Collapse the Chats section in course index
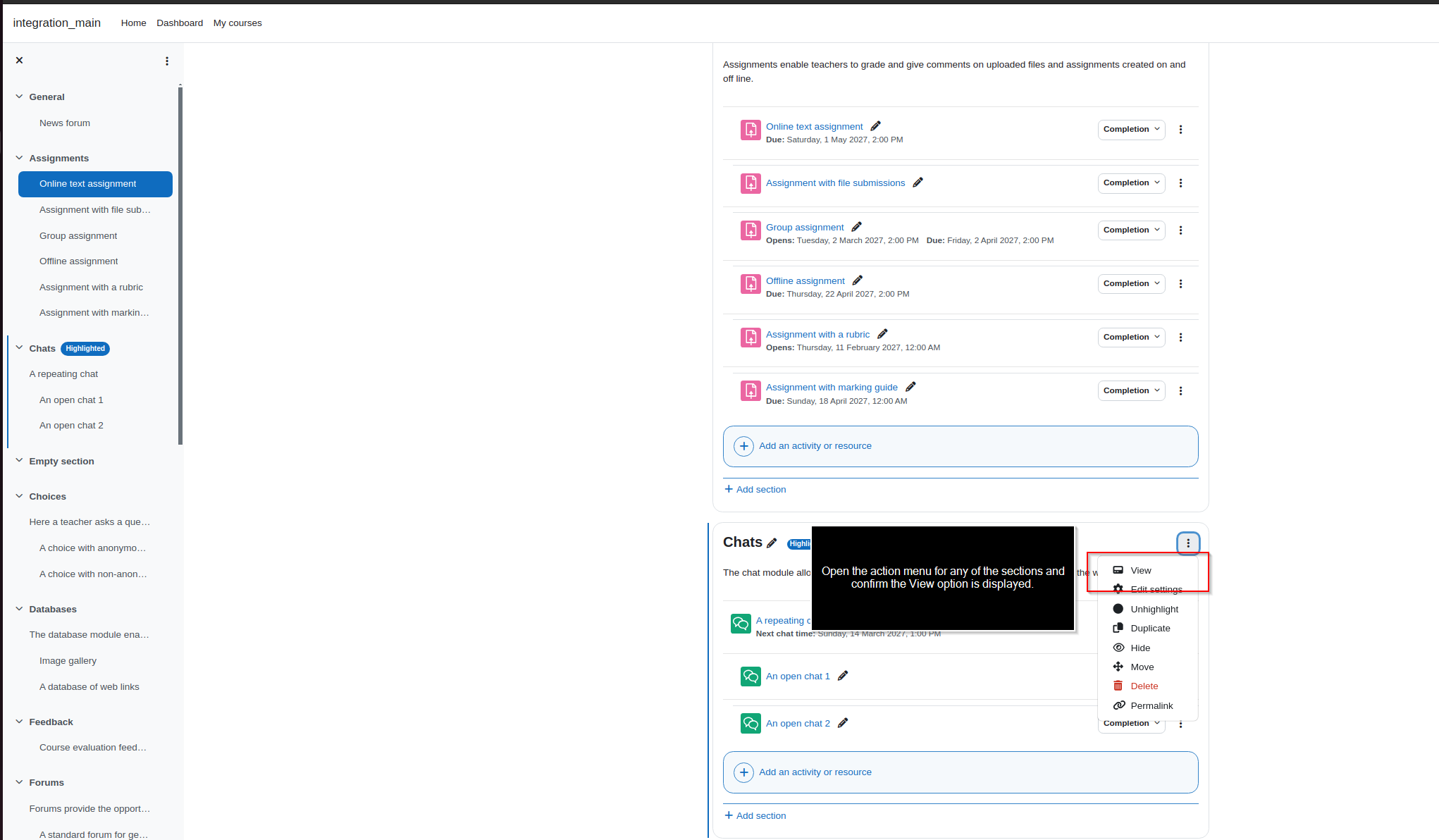This screenshot has height=840, width=1439. (x=19, y=348)
